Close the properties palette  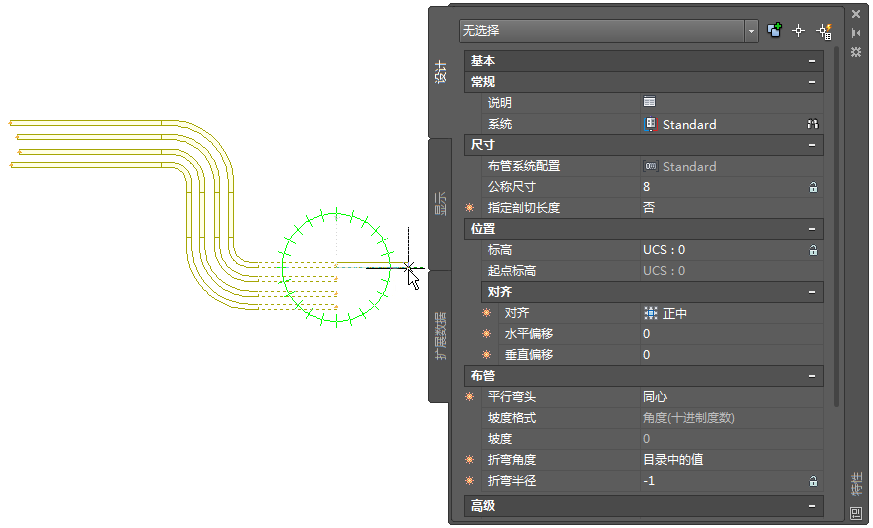tap(856, 14)
